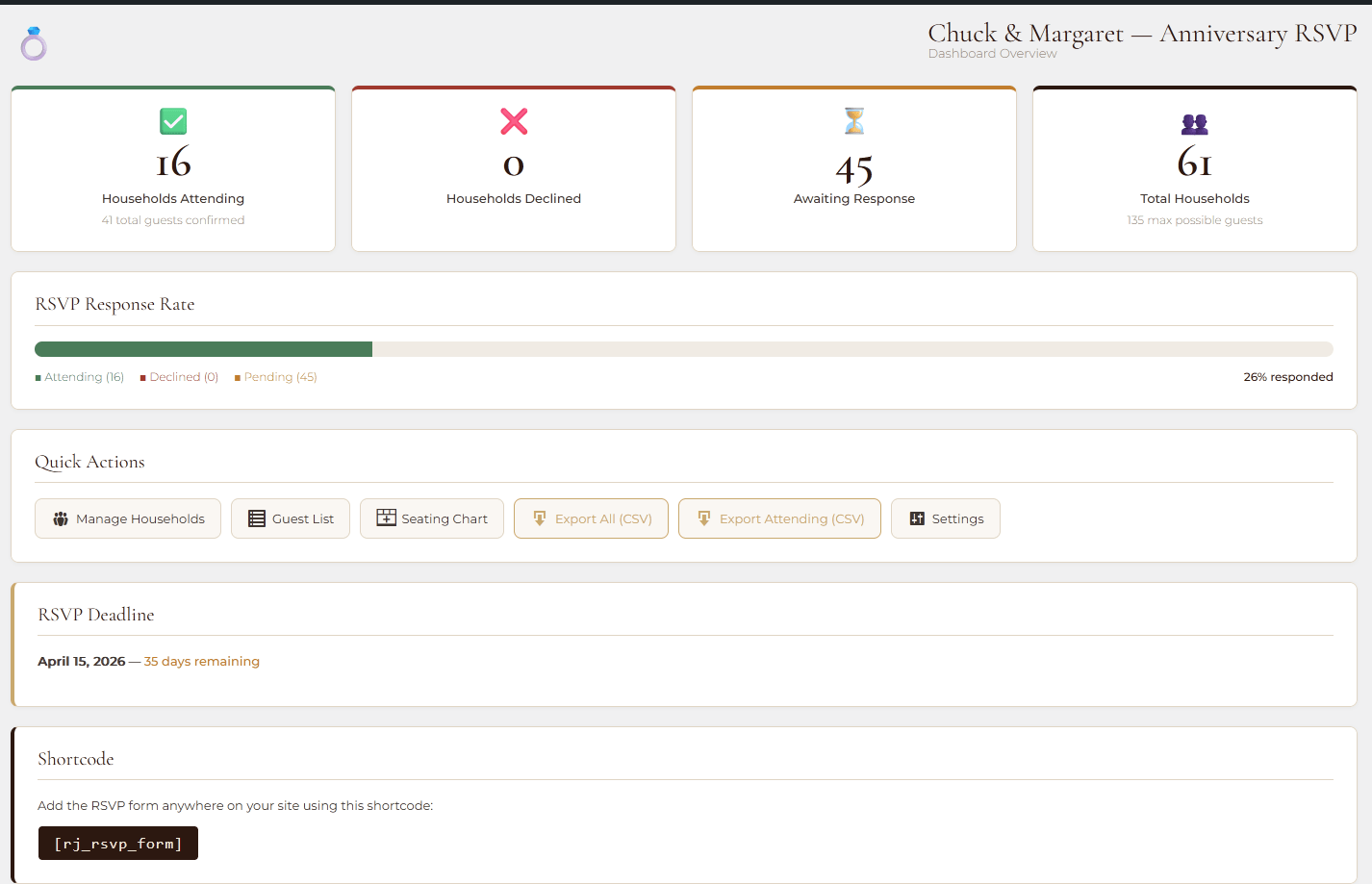Download the Export Attending CSV
This screenshot has width=1372, height=884.
click(x=779, y=518)
